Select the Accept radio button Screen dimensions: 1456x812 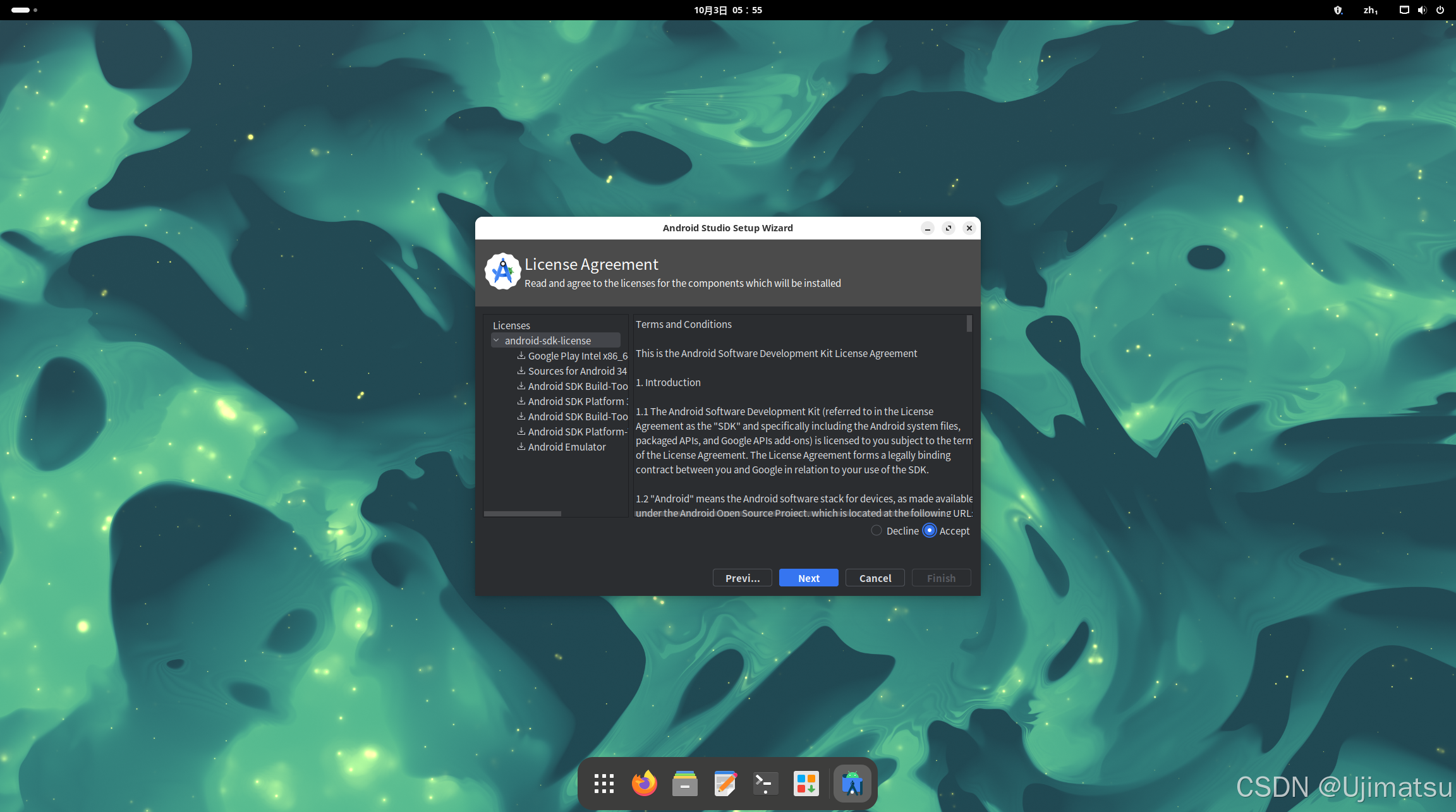[929, 531]
